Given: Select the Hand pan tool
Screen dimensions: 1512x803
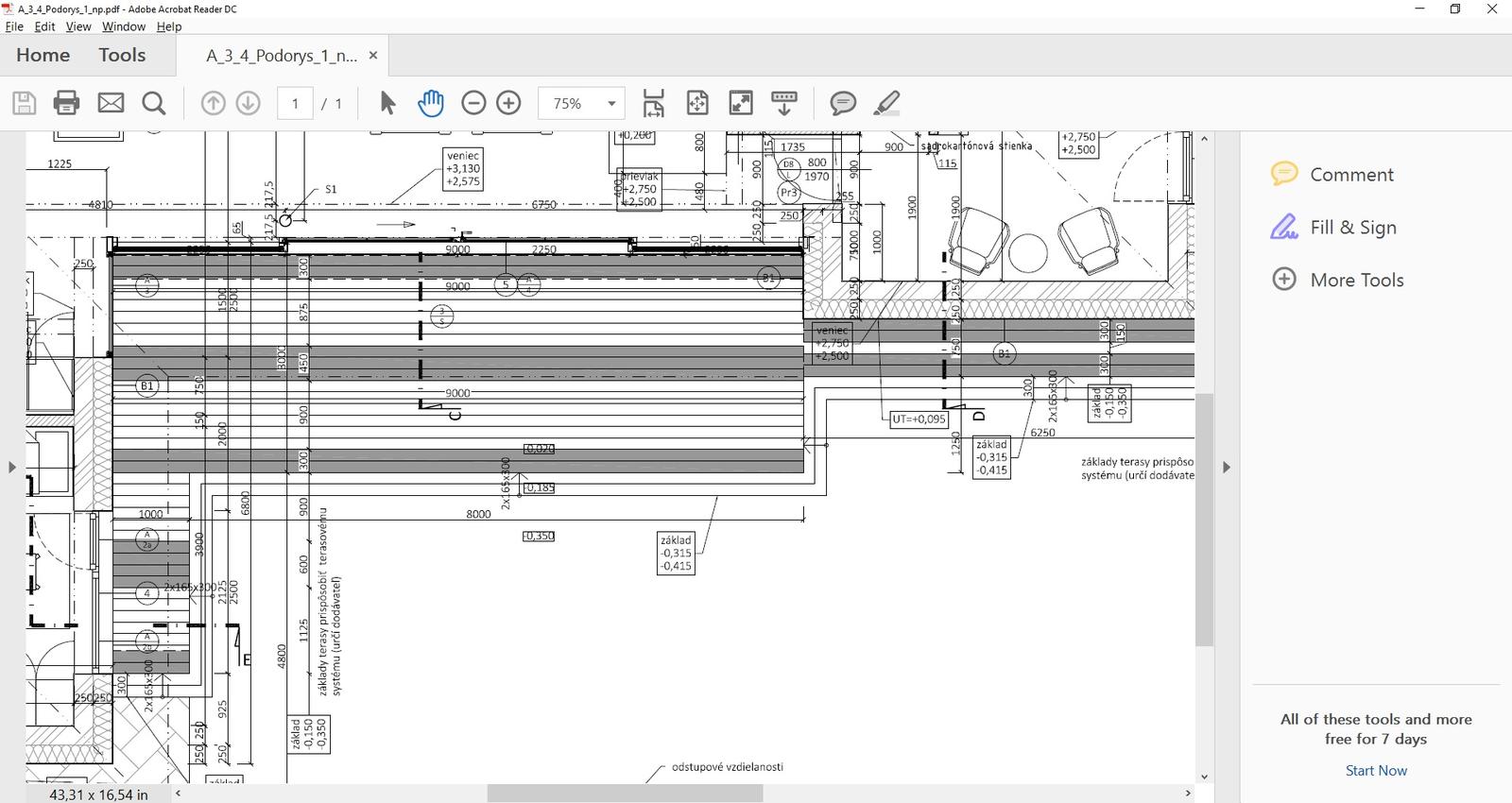Looking at the screenshot, I should click(431, 103).
